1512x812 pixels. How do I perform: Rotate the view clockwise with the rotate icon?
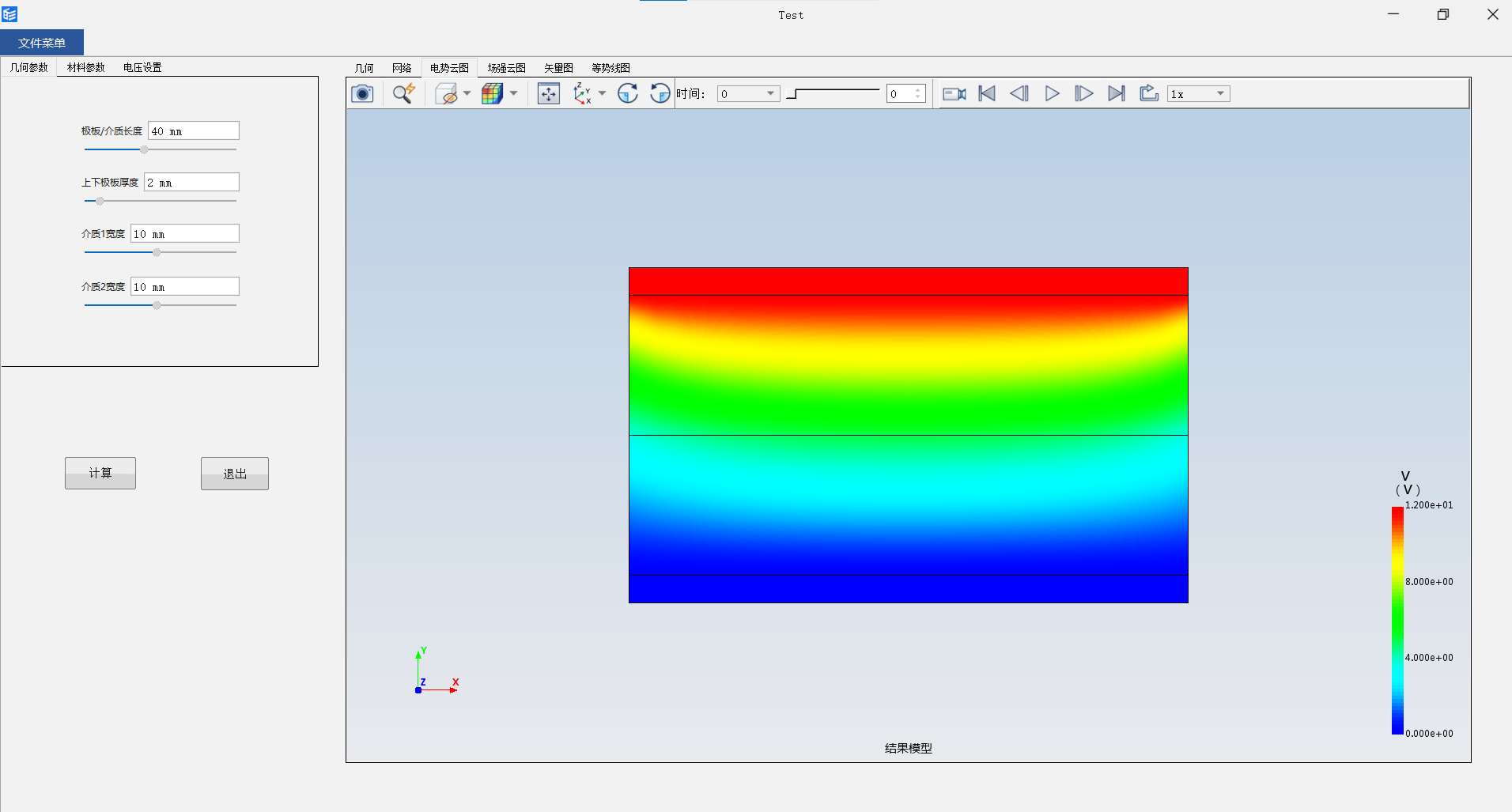(x=628, y=94)
